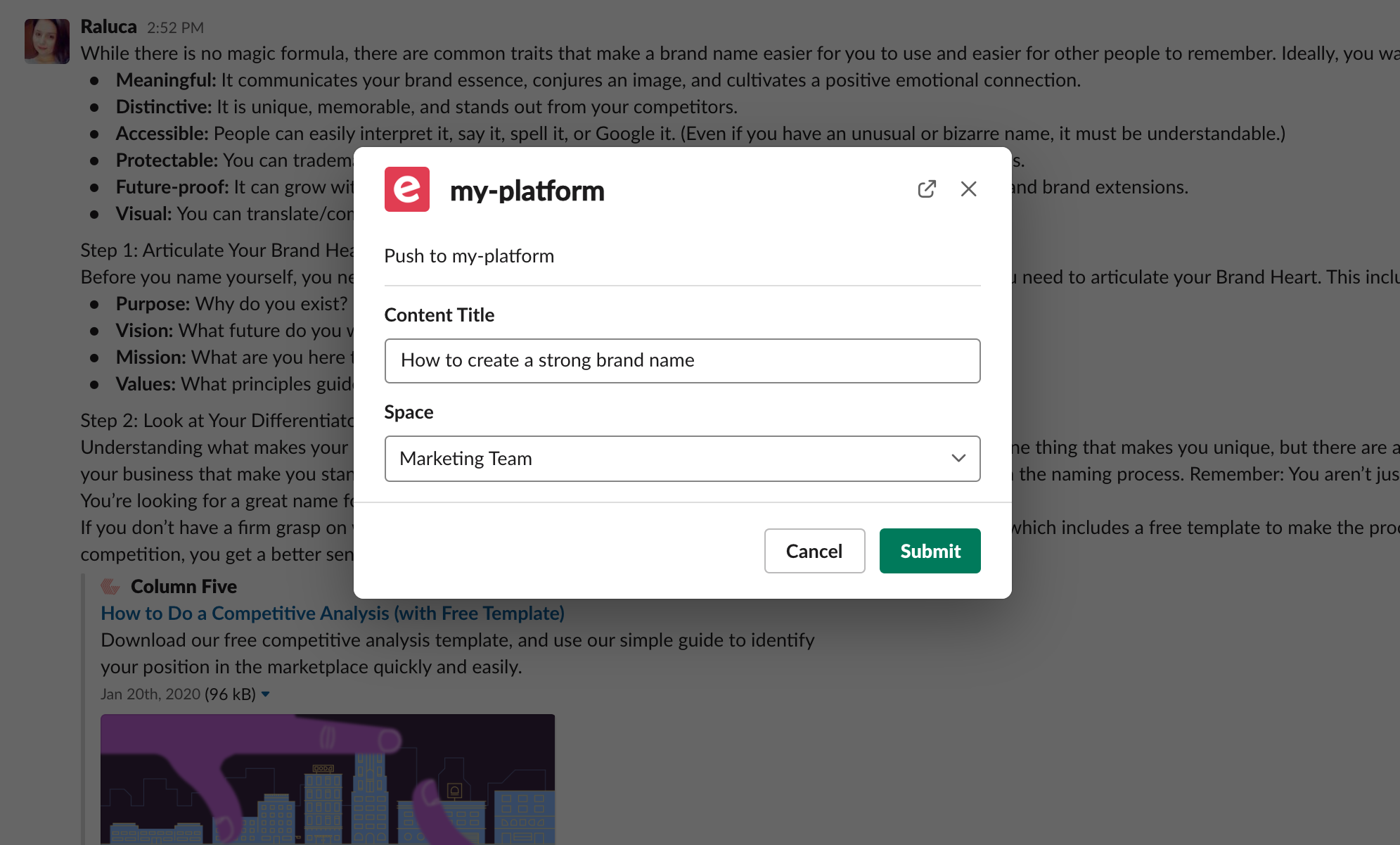
Task: Click Raluca's profile avatar
Action: pos(47,42)
